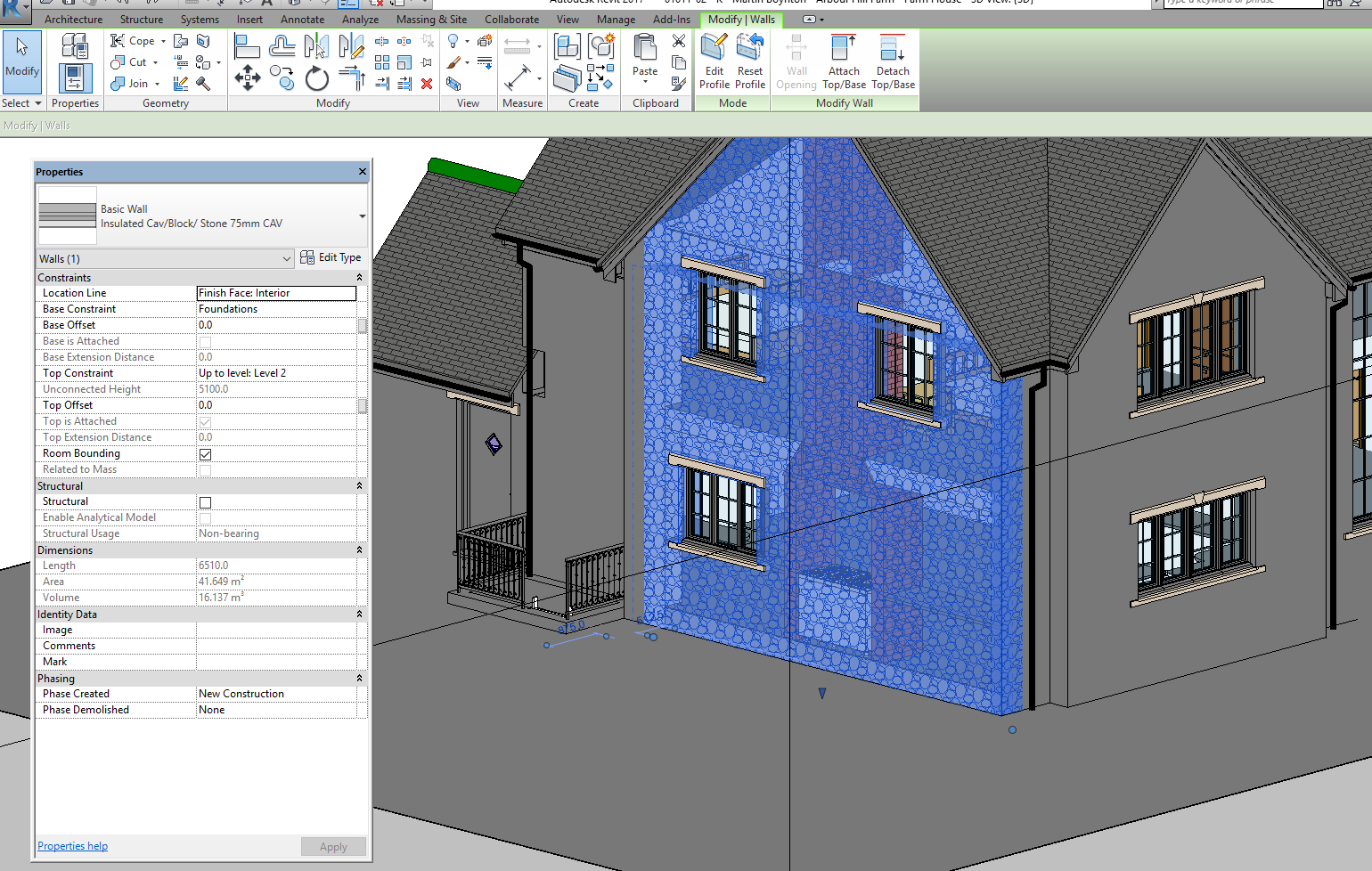Collapse the Dimensions section
The image size is (1372, 871).
360,550
